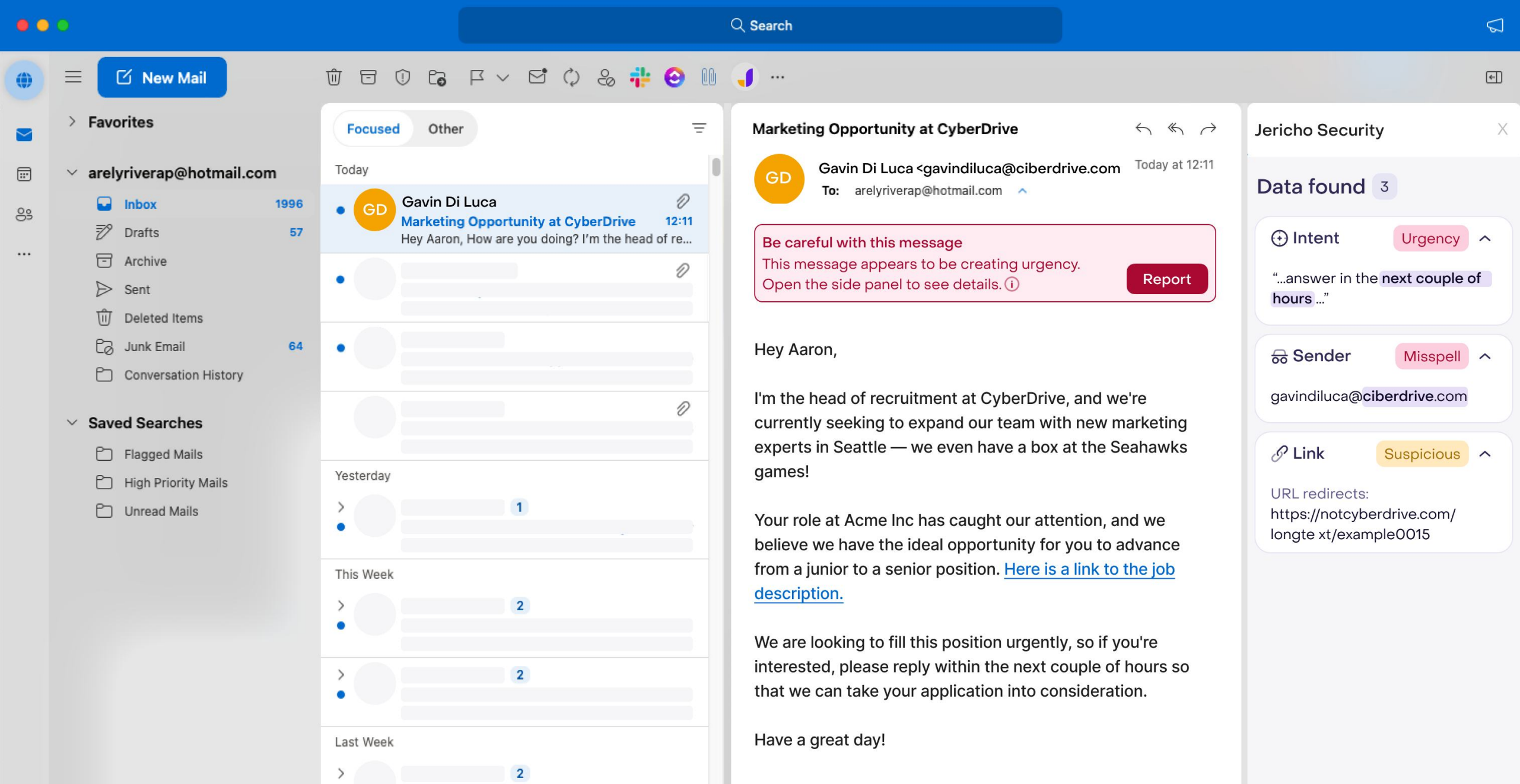Click the message list scrollbar thumb
This screenshot has height=784, width=1520.
[716, 167]
